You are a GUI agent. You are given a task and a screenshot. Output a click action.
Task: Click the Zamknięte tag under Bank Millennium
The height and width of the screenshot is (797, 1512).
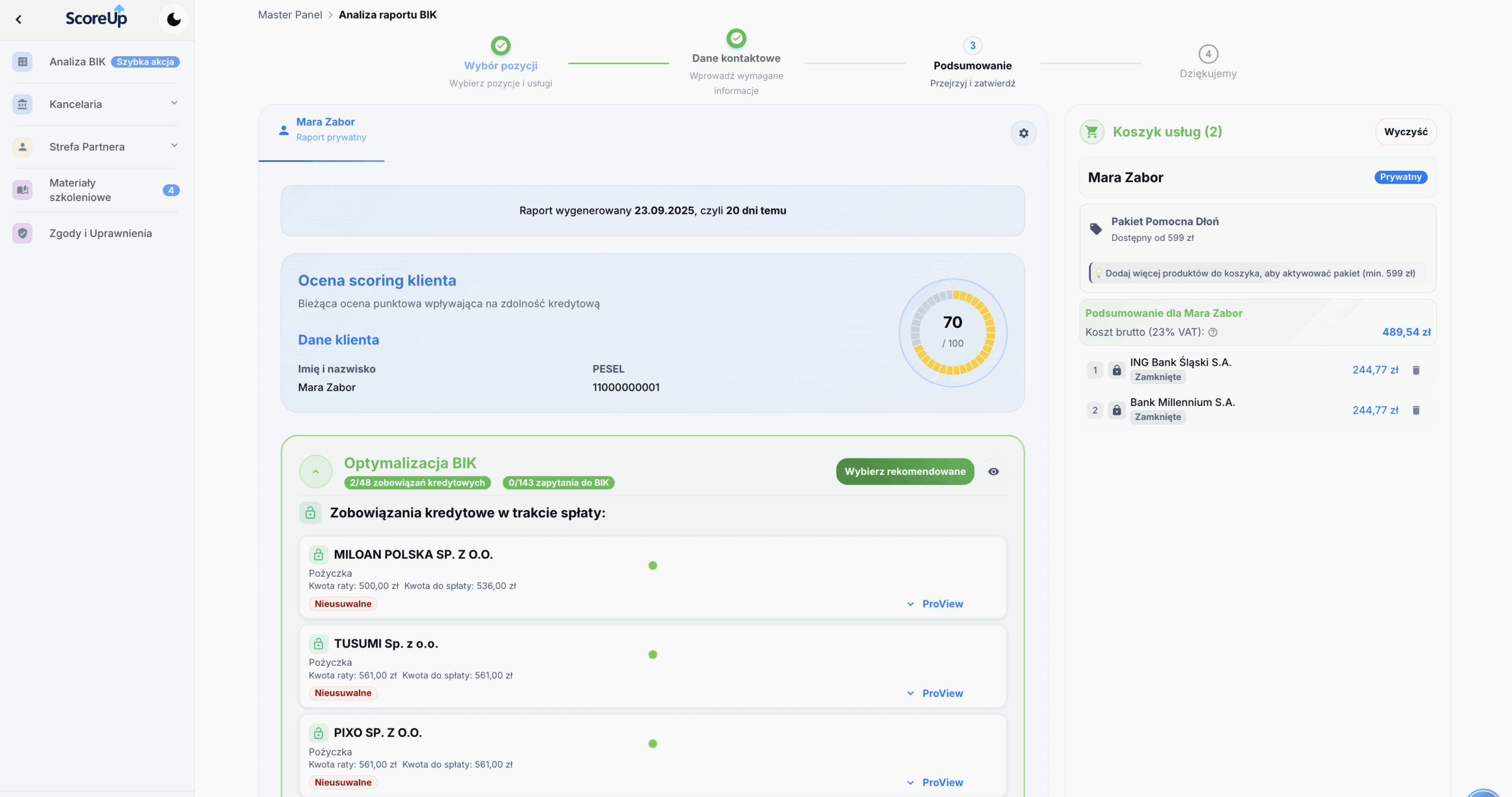coord(1158,417)
